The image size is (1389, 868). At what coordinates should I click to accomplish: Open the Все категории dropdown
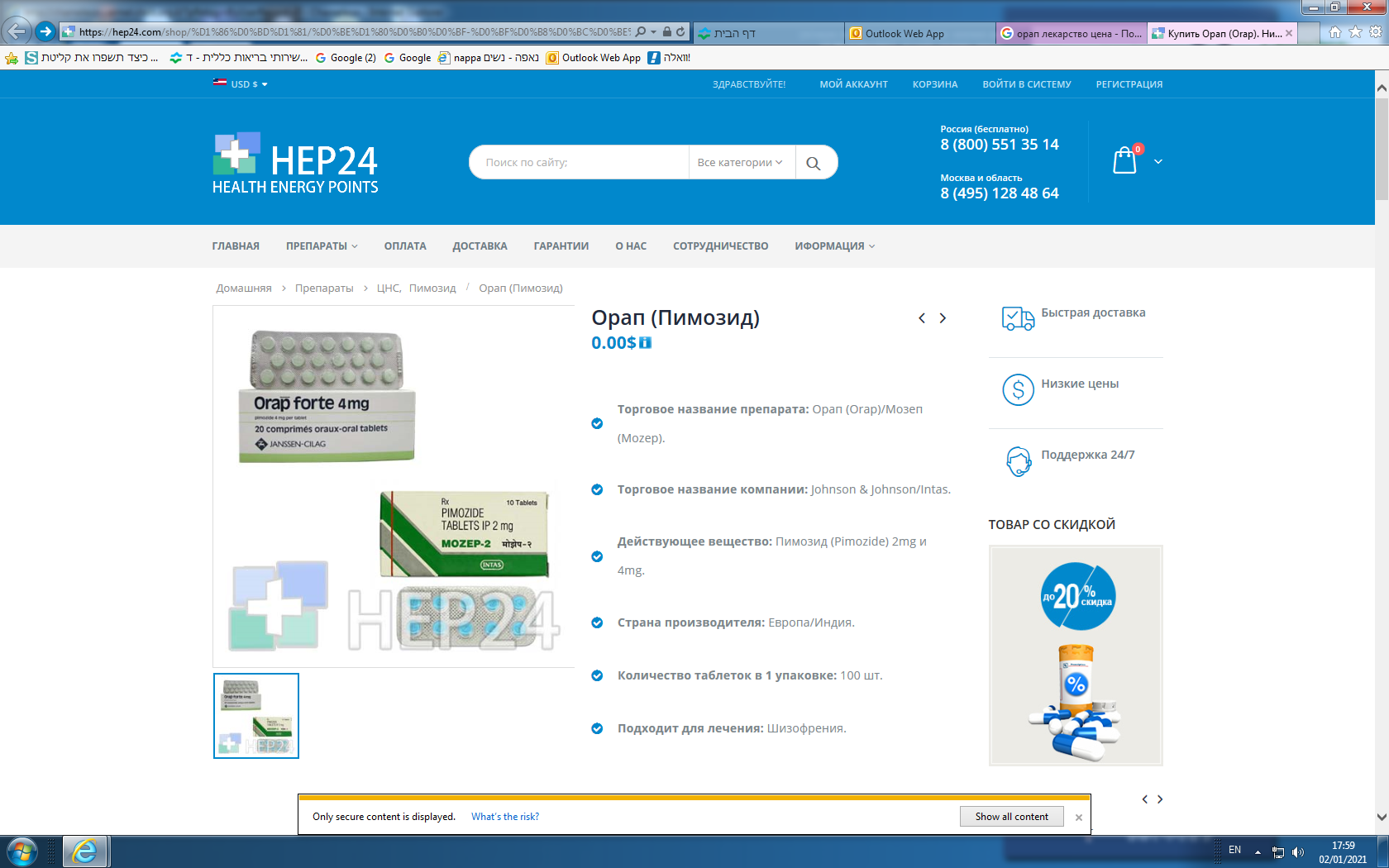(x=740, y=163)
